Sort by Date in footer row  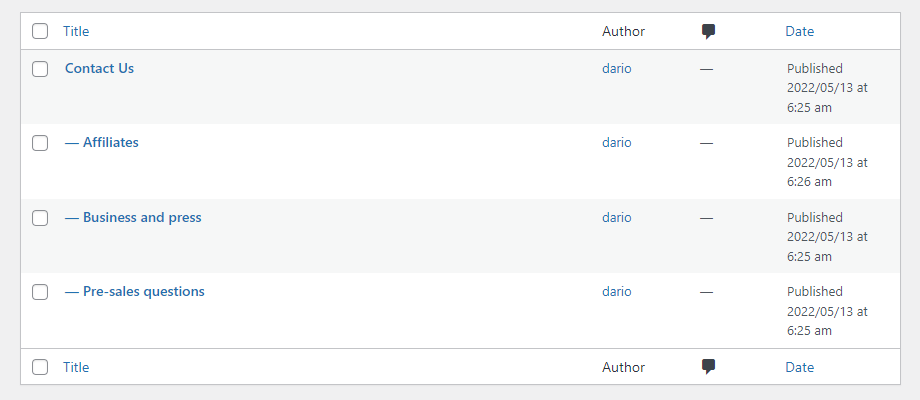(800, 367)
